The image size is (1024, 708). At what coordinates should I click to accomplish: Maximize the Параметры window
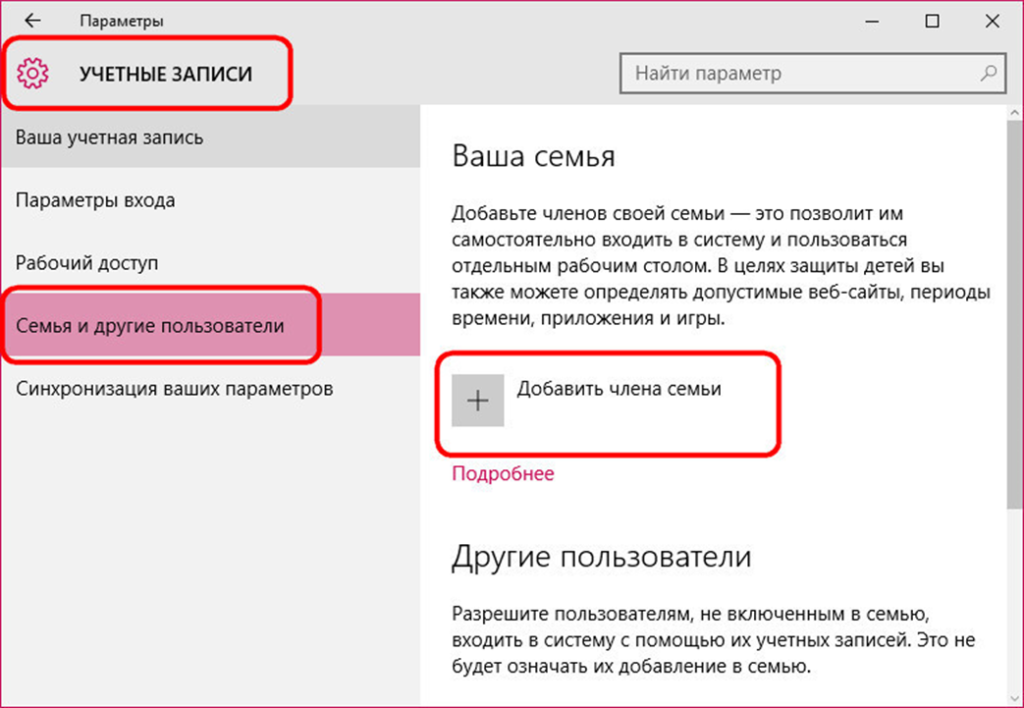(932, 21)
